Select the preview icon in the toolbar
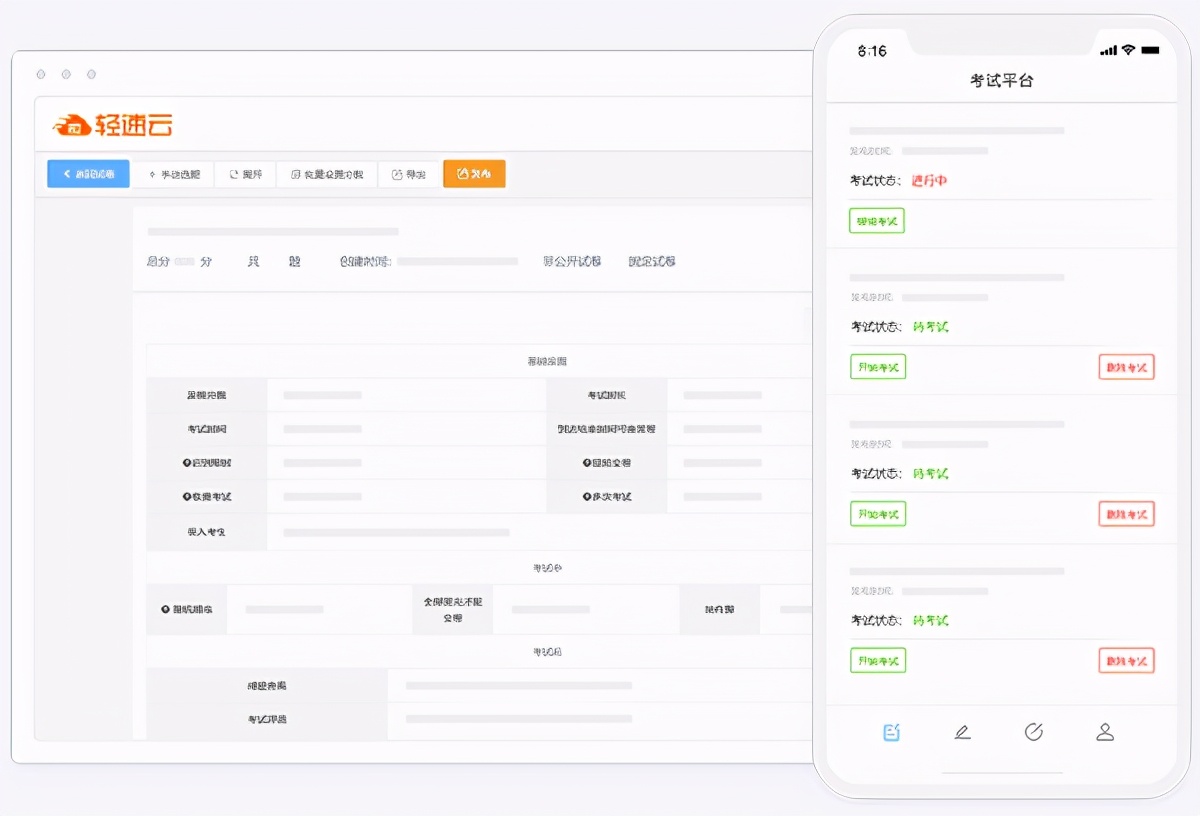 click(234, 173)
